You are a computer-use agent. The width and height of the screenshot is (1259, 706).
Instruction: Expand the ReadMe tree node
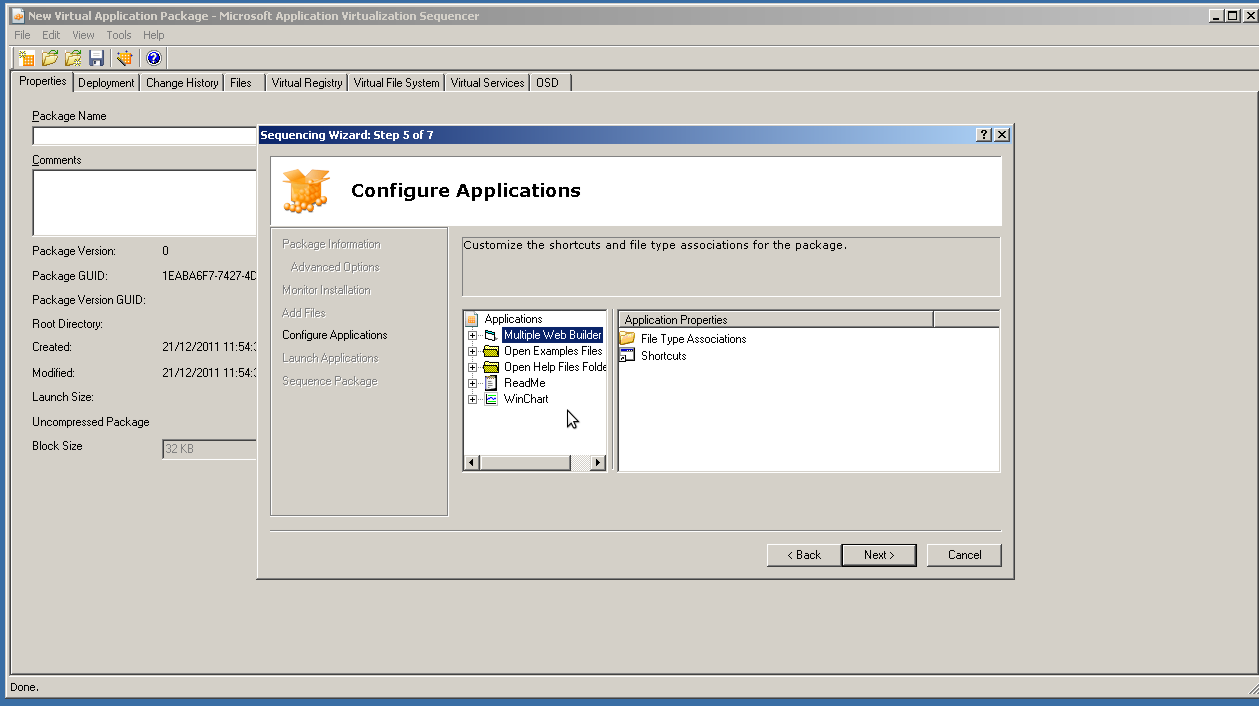[473, 384]
